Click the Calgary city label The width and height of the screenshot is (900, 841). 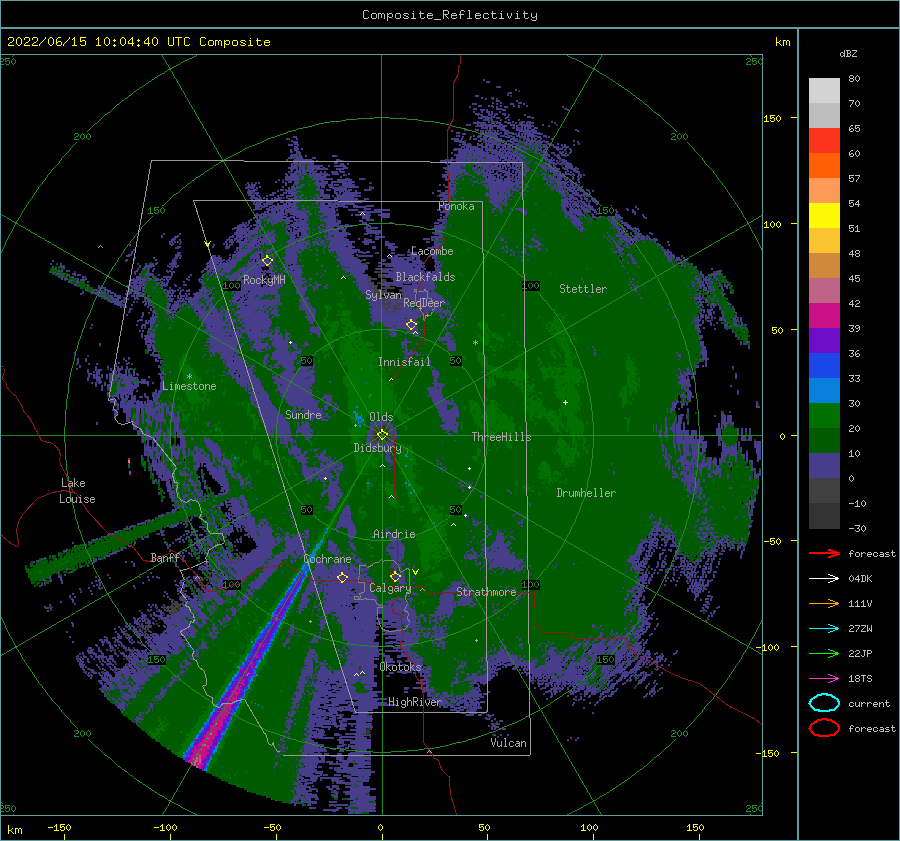tap(390, 588)
